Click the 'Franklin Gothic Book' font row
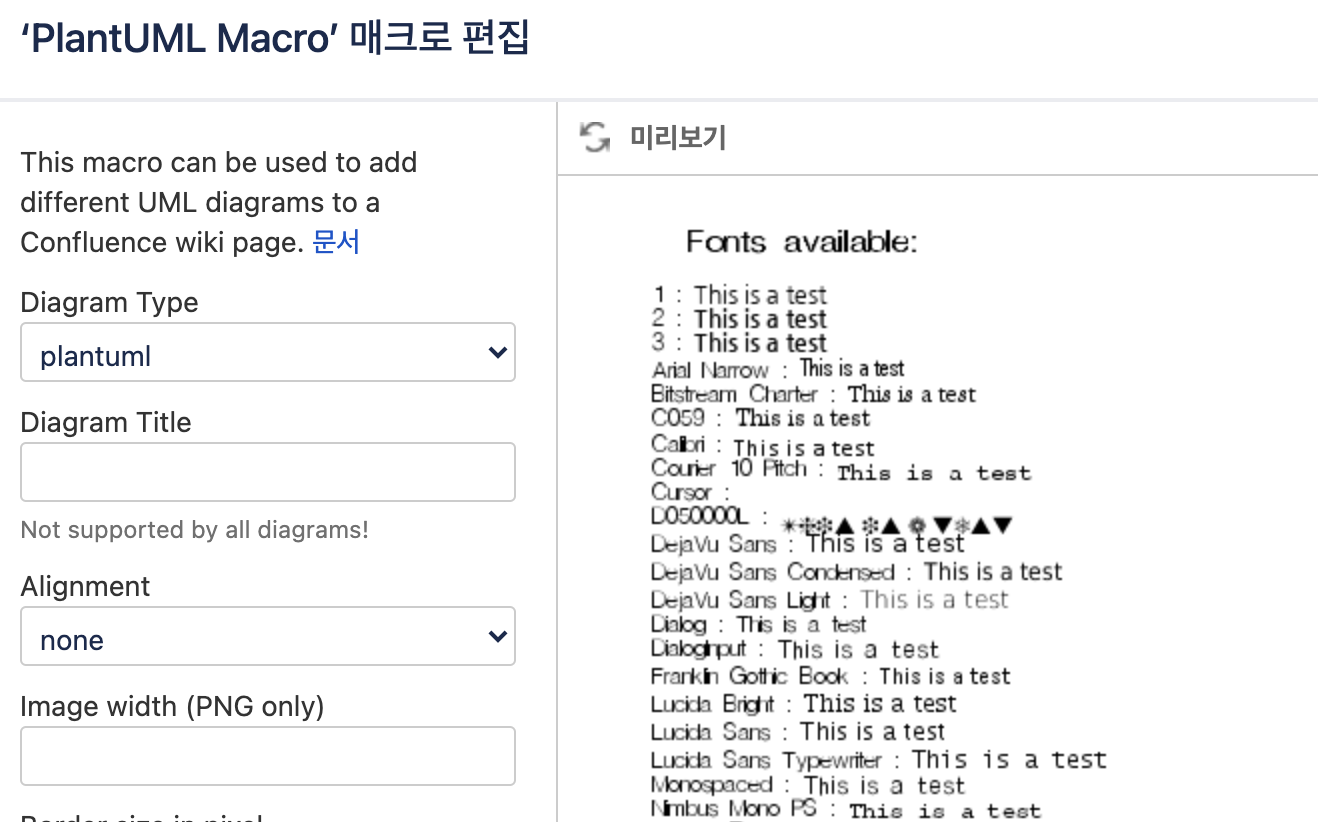The height and width of the screenshot is (822, 1318). tap(831, 677)
